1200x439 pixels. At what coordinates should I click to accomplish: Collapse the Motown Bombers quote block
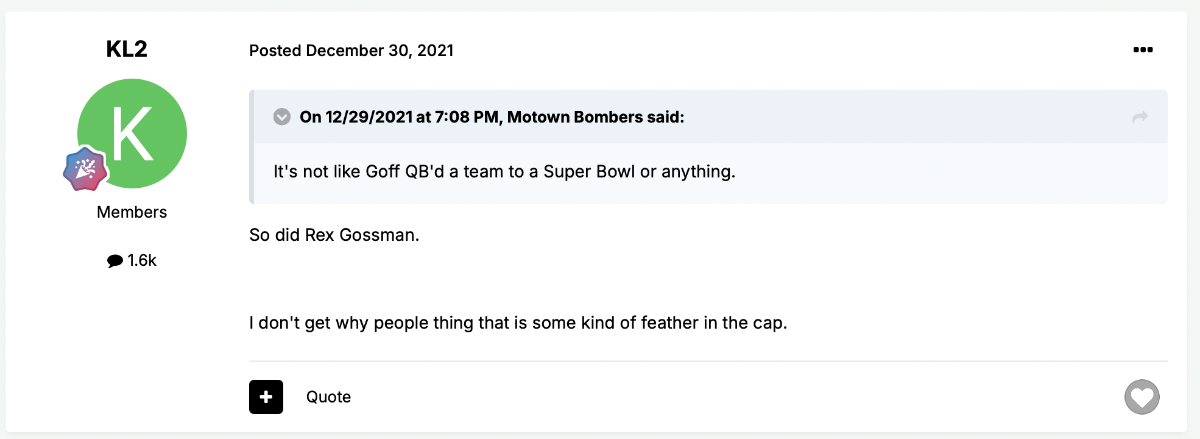click(x=282, y=117)
